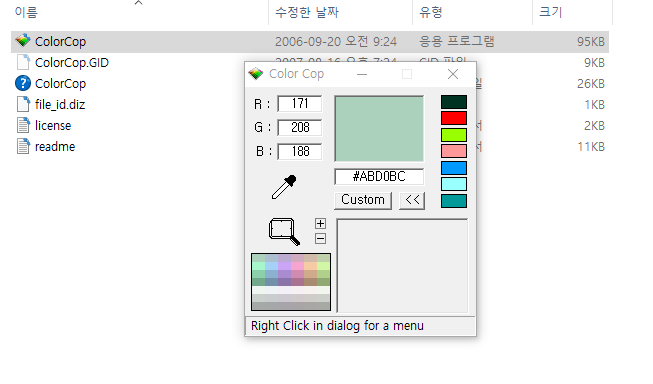The image size is (653, 384).
Task: Choose the blue history swatch
Action: 454,168
